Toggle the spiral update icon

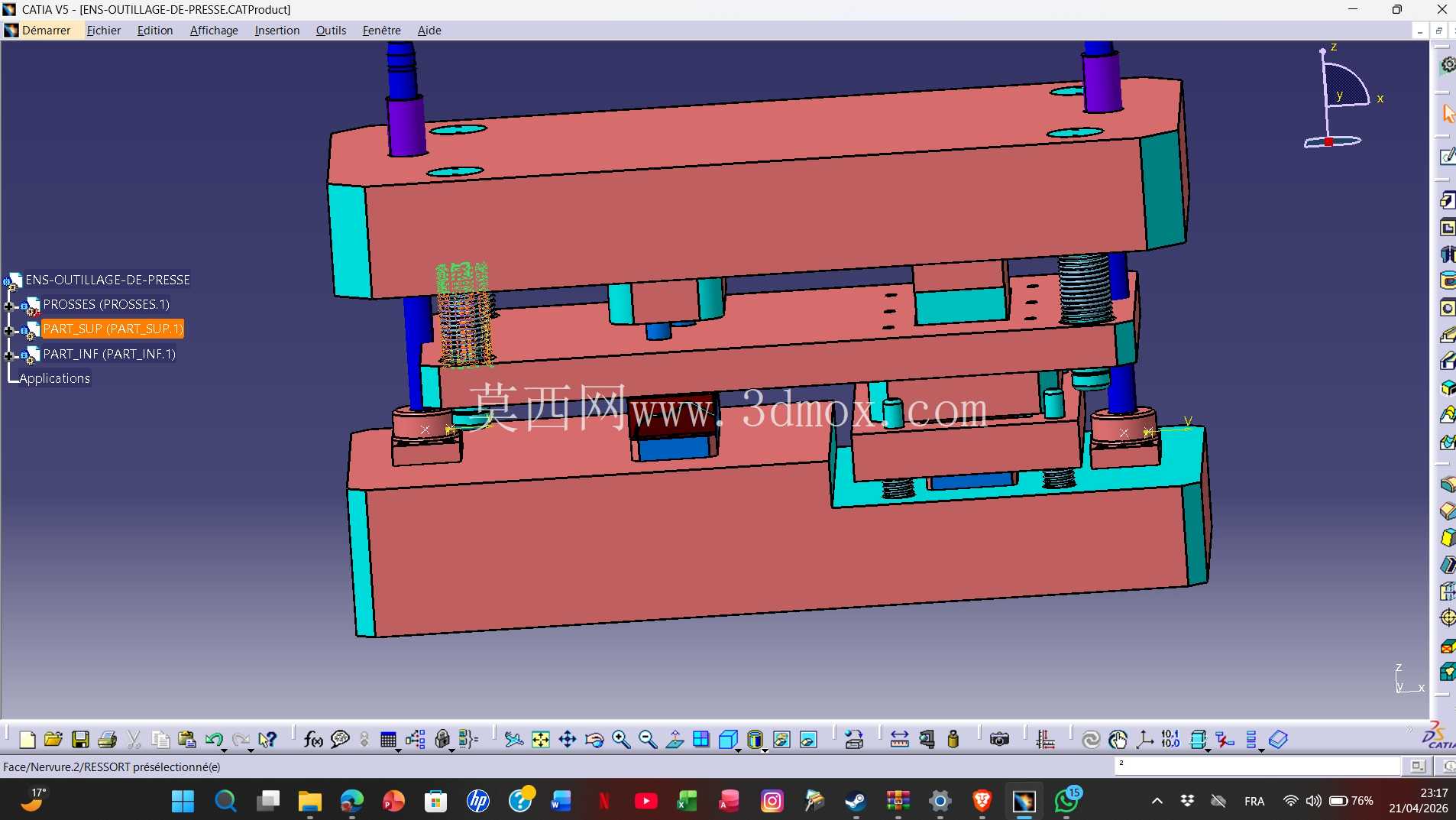(x=1091, y=739)
